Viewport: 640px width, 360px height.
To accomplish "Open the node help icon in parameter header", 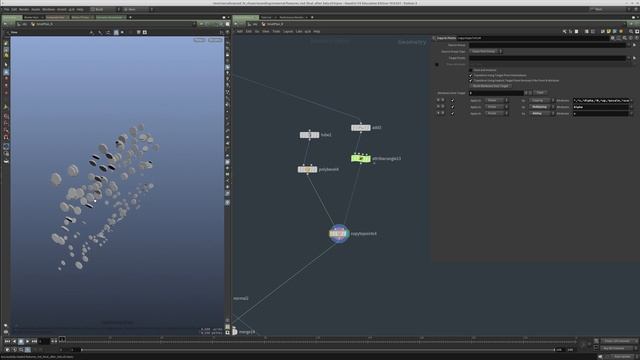I will coord(636,38).
